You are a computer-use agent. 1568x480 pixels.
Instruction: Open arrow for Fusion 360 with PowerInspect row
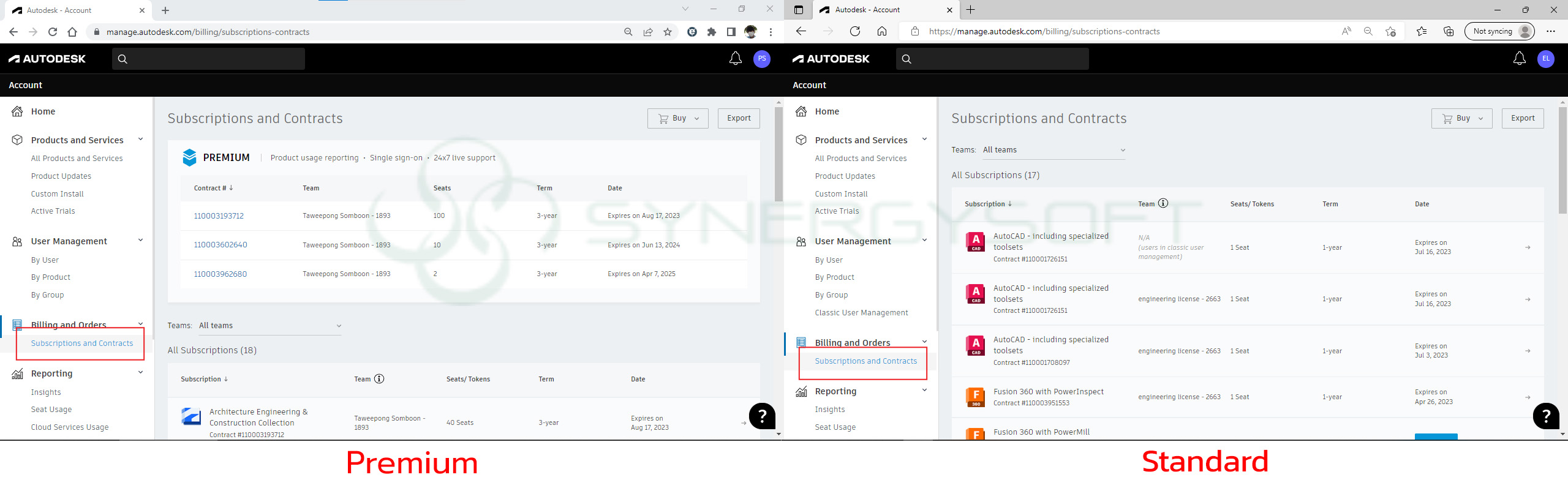tap(1528, 397)
